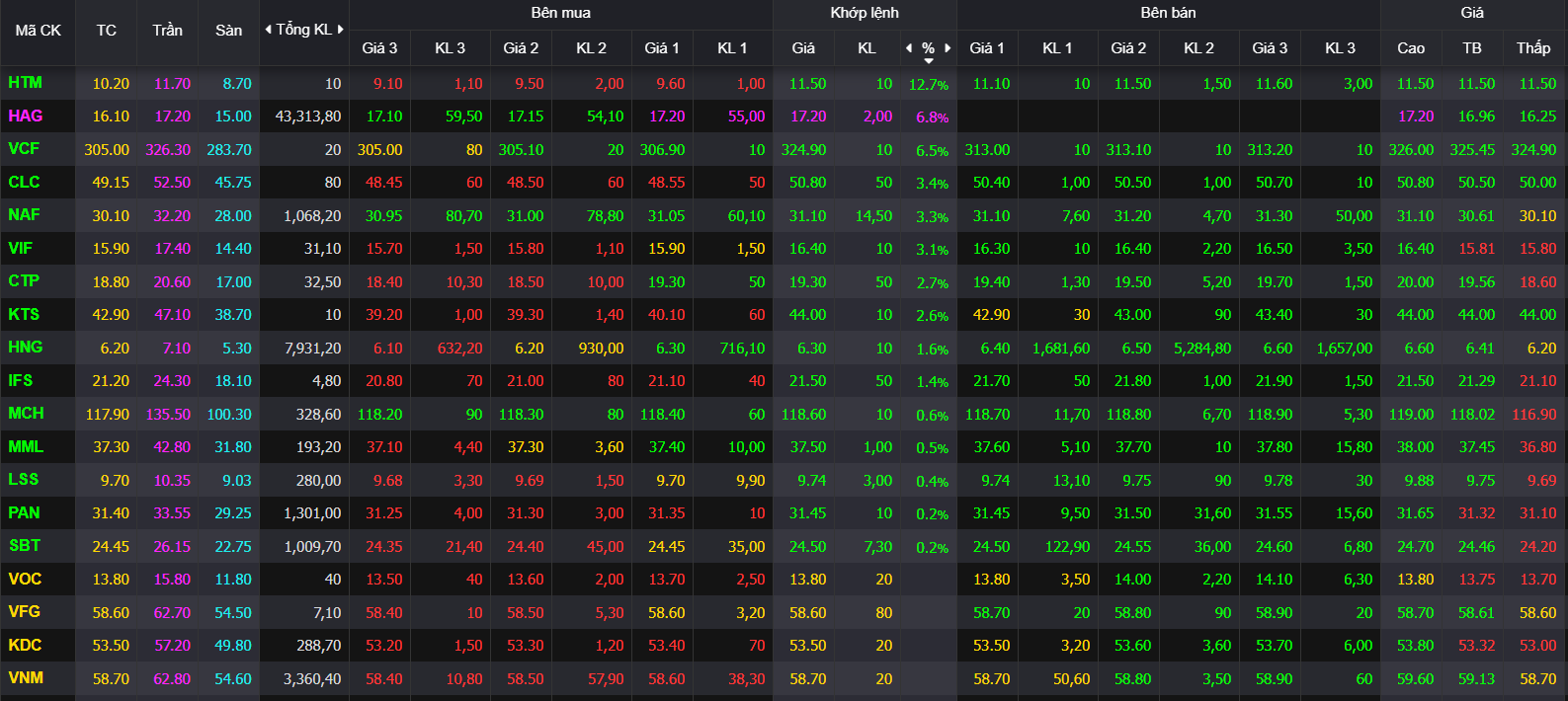Image resolution: width=1568 pixels, height=701 pixels.
Task: Click the right arrow beside the % header
Action: [948, 47]
